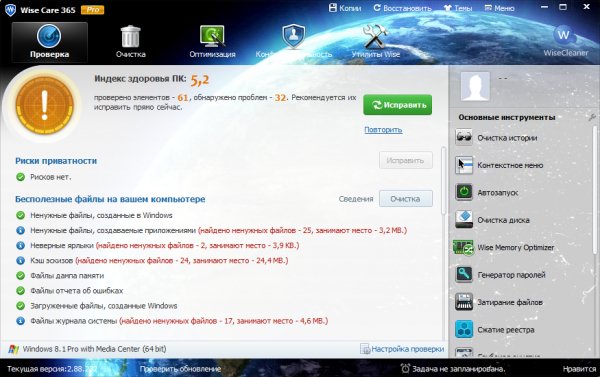Viewport: 600px width, 377px height.
Task: Click the check icon beside Файлы дампа памяти
Action: click(x=21, y=276)
